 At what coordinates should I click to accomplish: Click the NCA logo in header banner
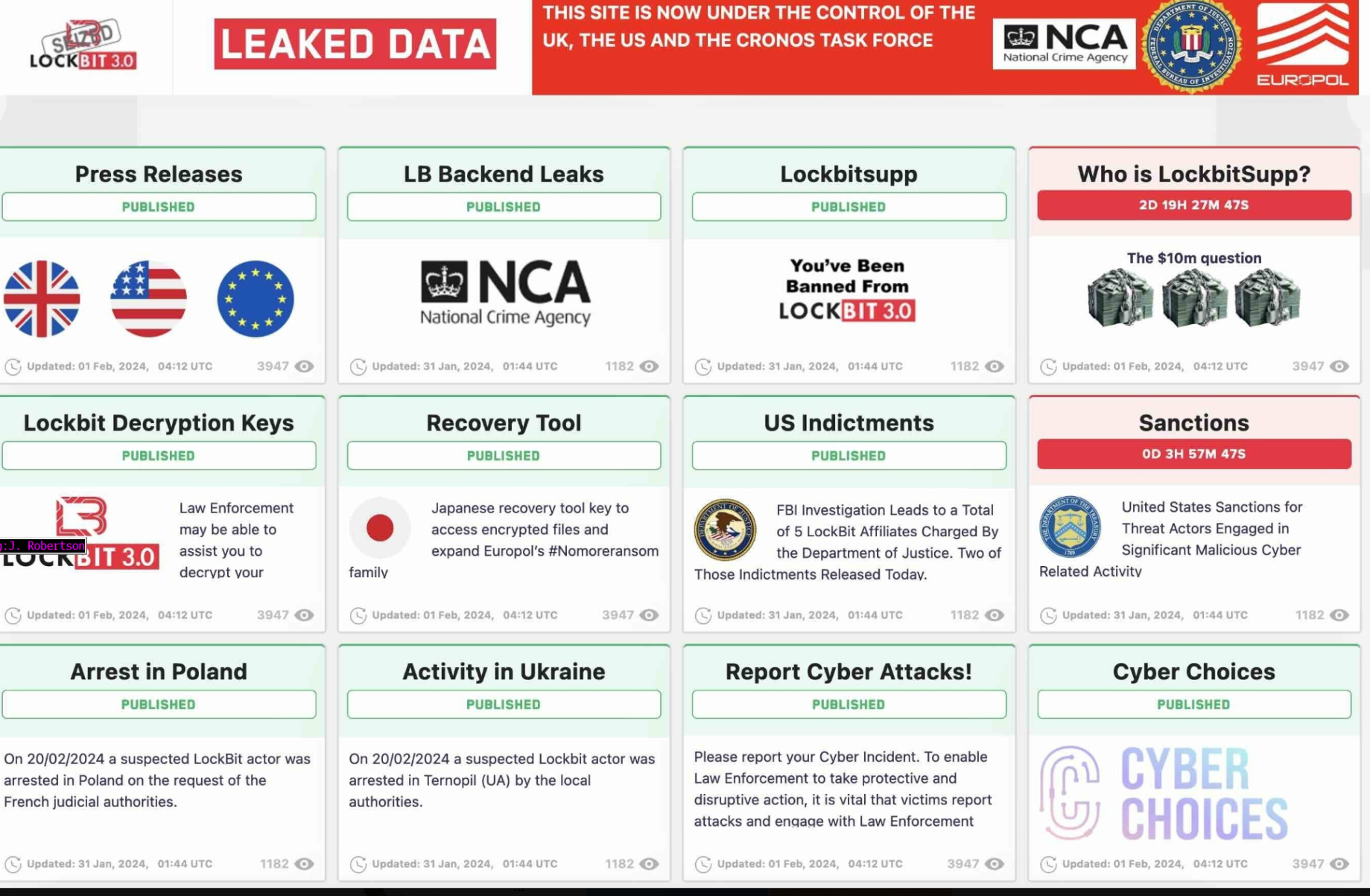click(1063, 45)
